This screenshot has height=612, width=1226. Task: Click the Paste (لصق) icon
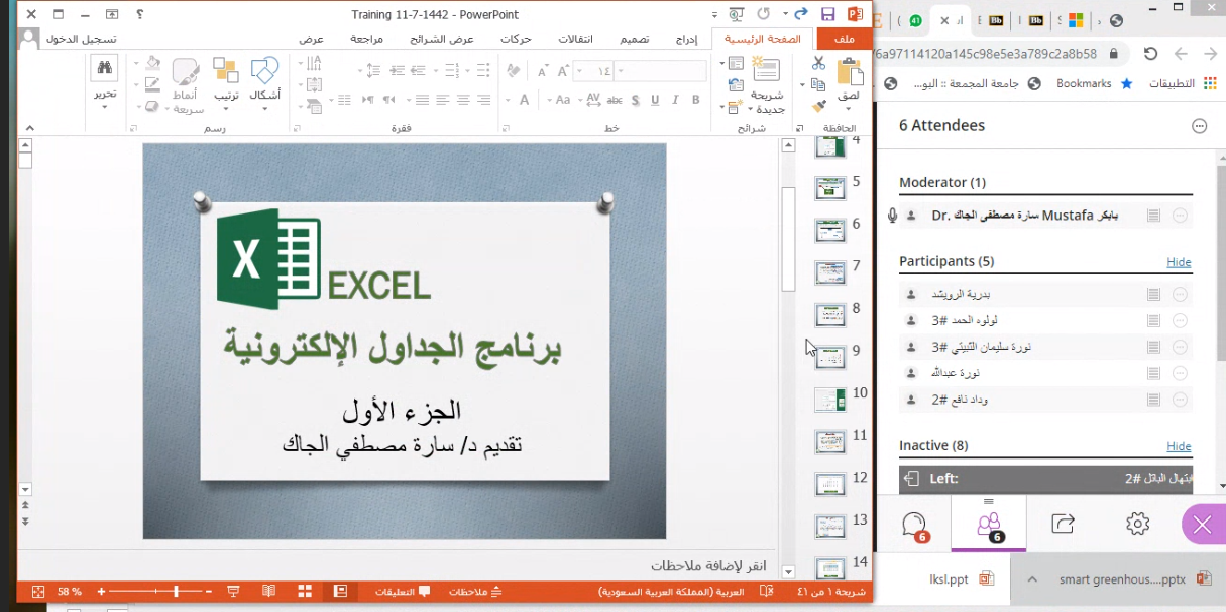tap(850, 70)
